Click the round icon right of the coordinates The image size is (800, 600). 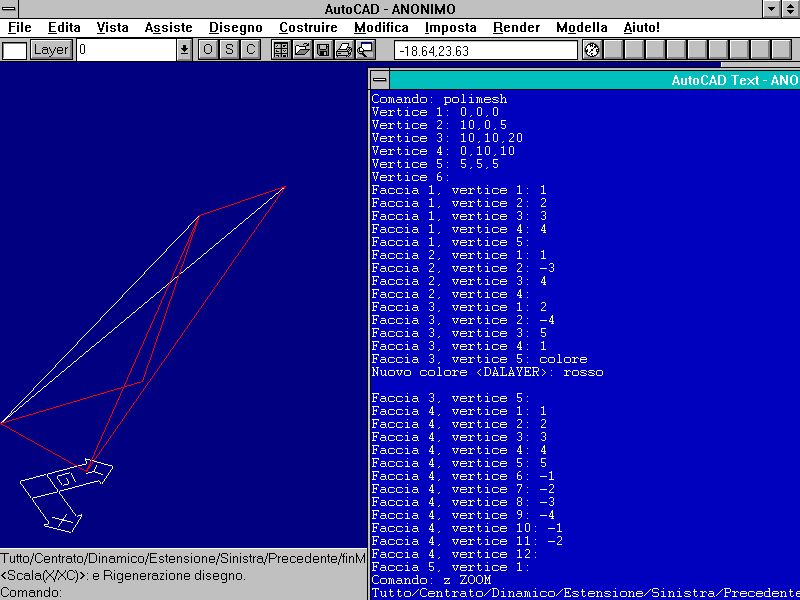(592, 50)
